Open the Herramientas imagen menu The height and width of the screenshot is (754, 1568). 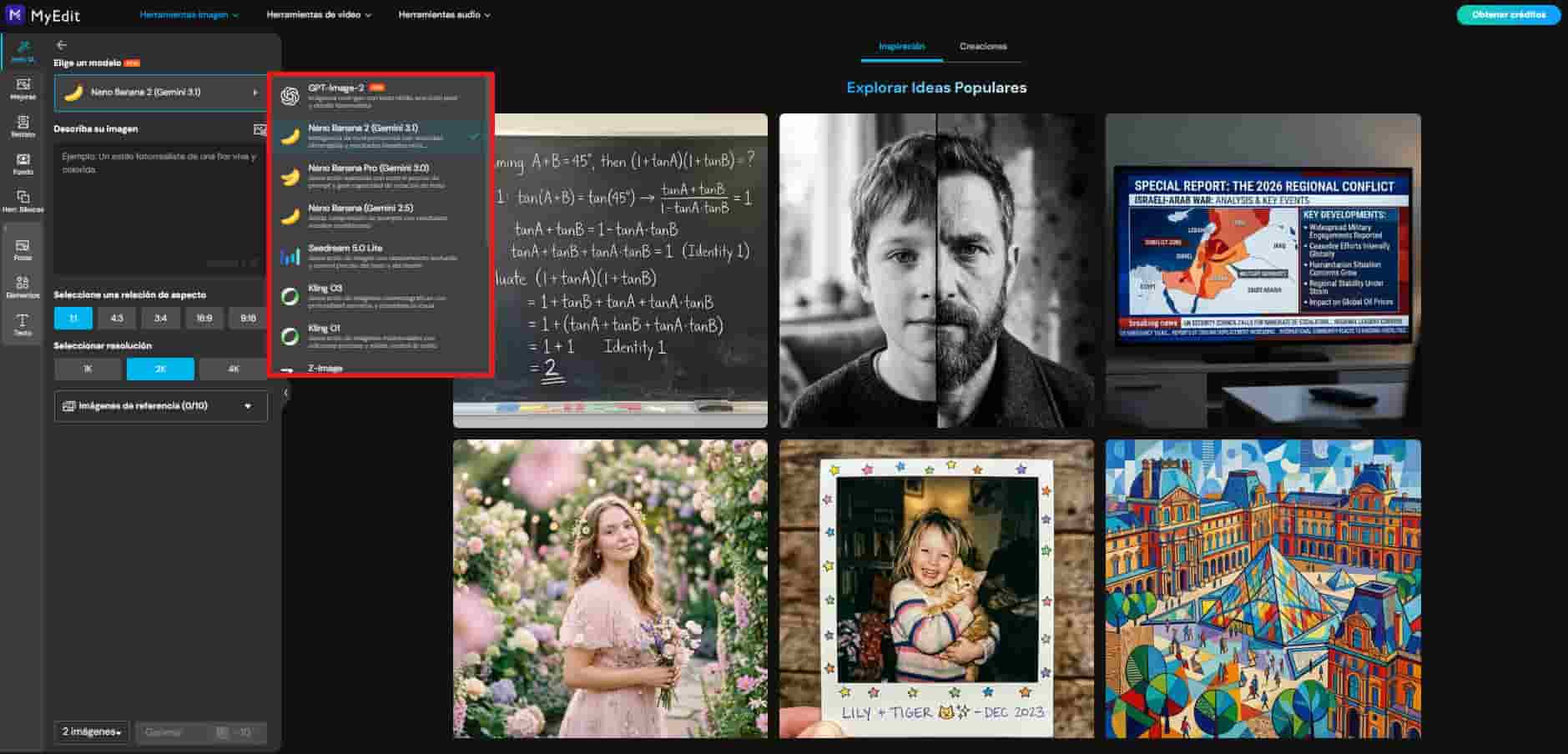pyautogui.click(x=189, y=14)
